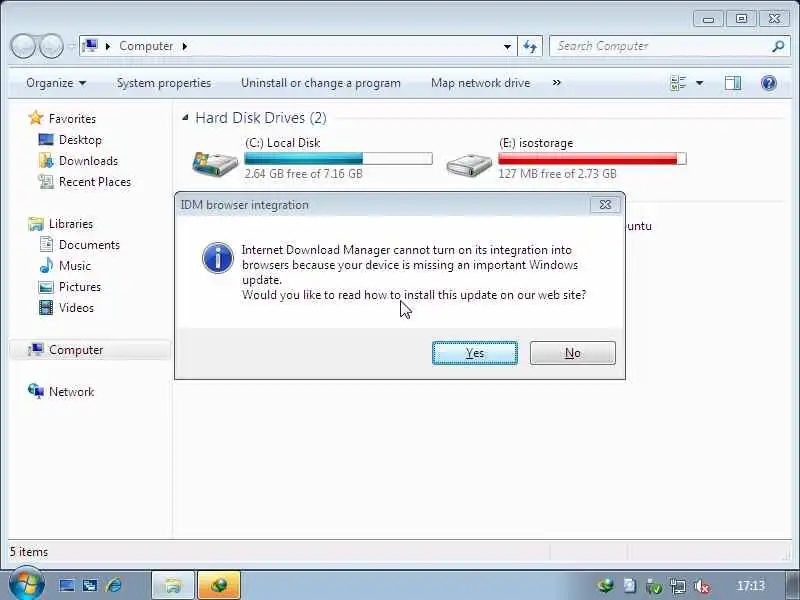Click the Forward navigation button
This screenshot has width=800, height=600.
tap(51, 46)
